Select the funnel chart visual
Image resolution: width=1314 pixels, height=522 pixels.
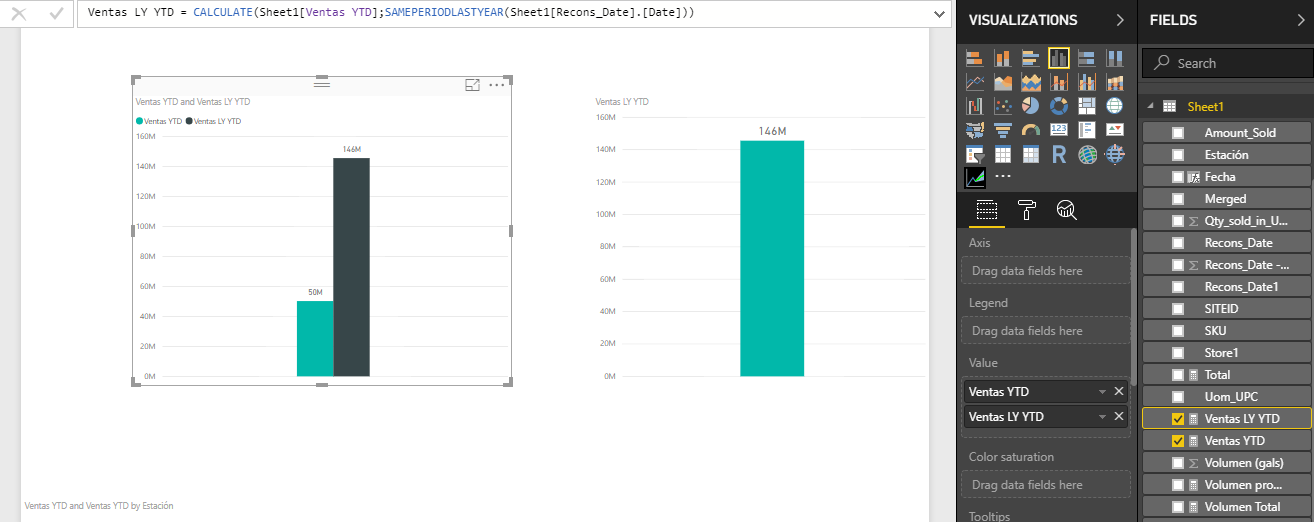1002,130
